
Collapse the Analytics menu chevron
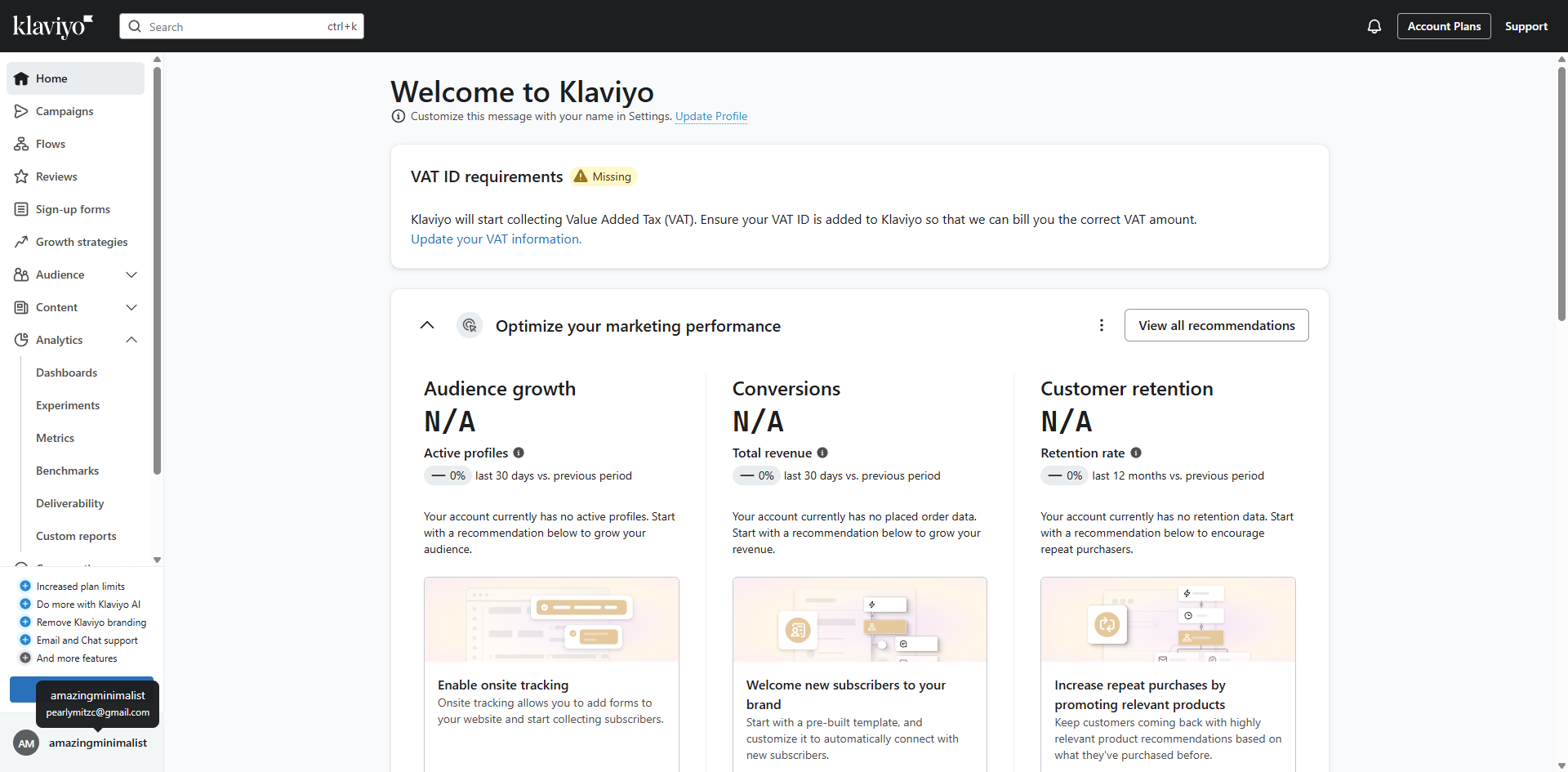[131, 340]
